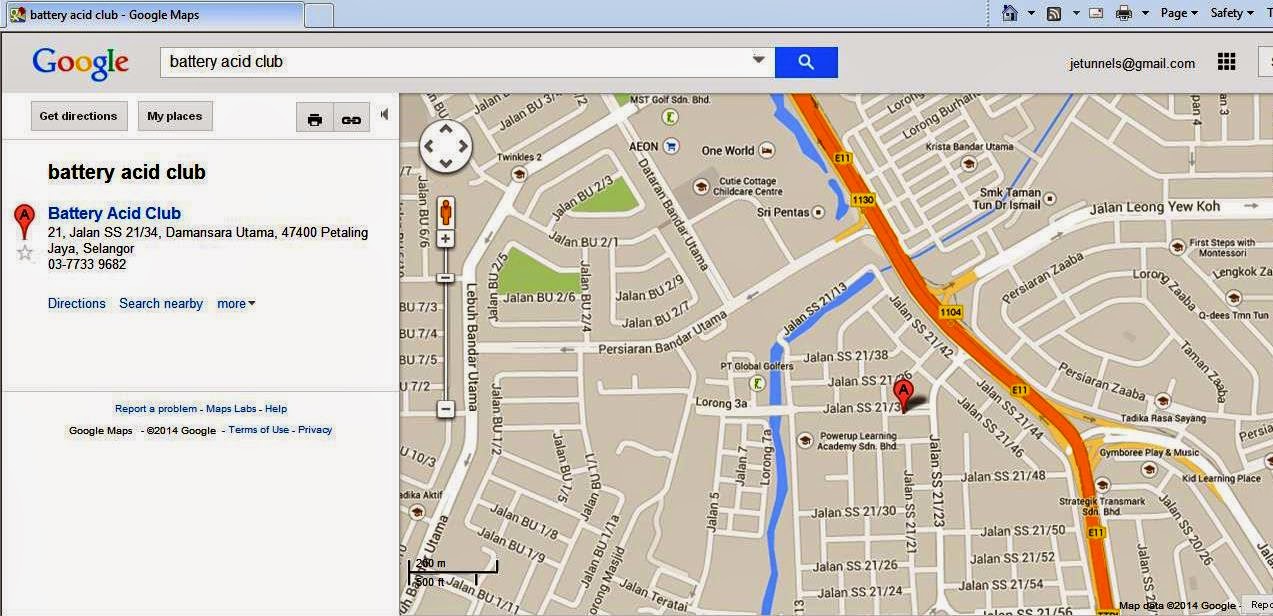The height and width of the screenshot is (616, 1273).
Task: Open the Help link
Action: coord(276,409)
